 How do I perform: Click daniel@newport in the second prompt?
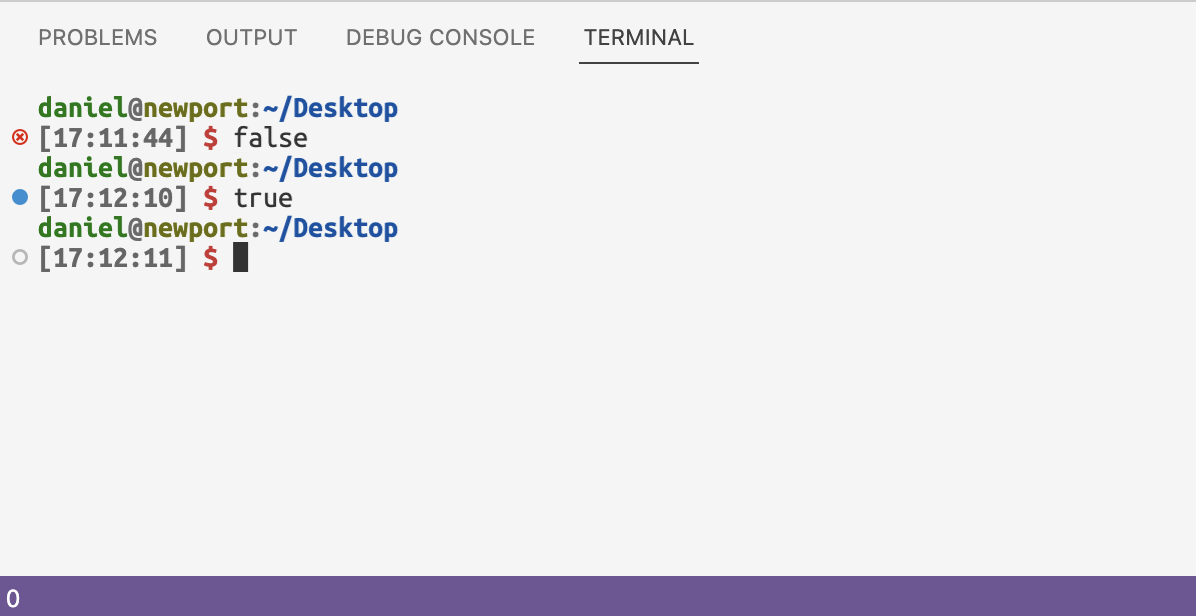click(x=140, y=168)
